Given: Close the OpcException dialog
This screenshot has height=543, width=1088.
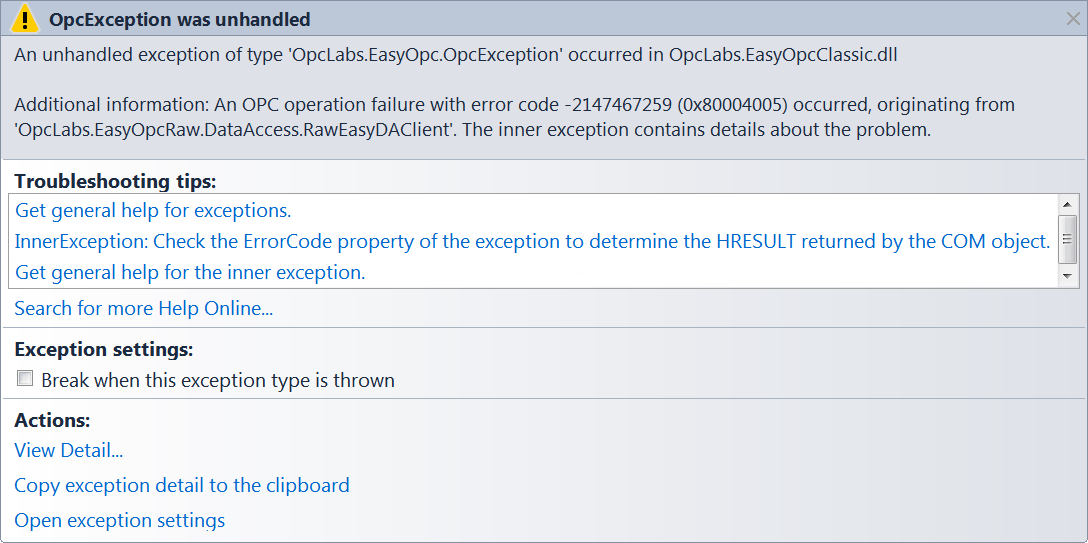Looking at the screenshot, I should [1073, 19].
